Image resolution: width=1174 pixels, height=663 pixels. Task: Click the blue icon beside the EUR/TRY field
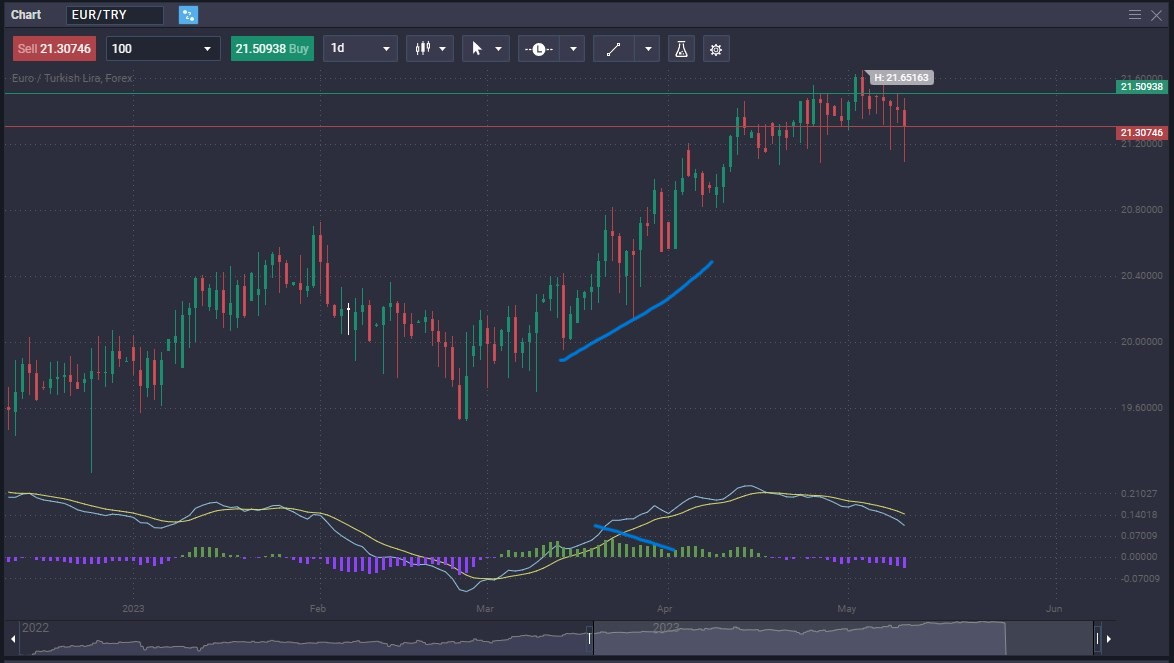tap(188, 14)
